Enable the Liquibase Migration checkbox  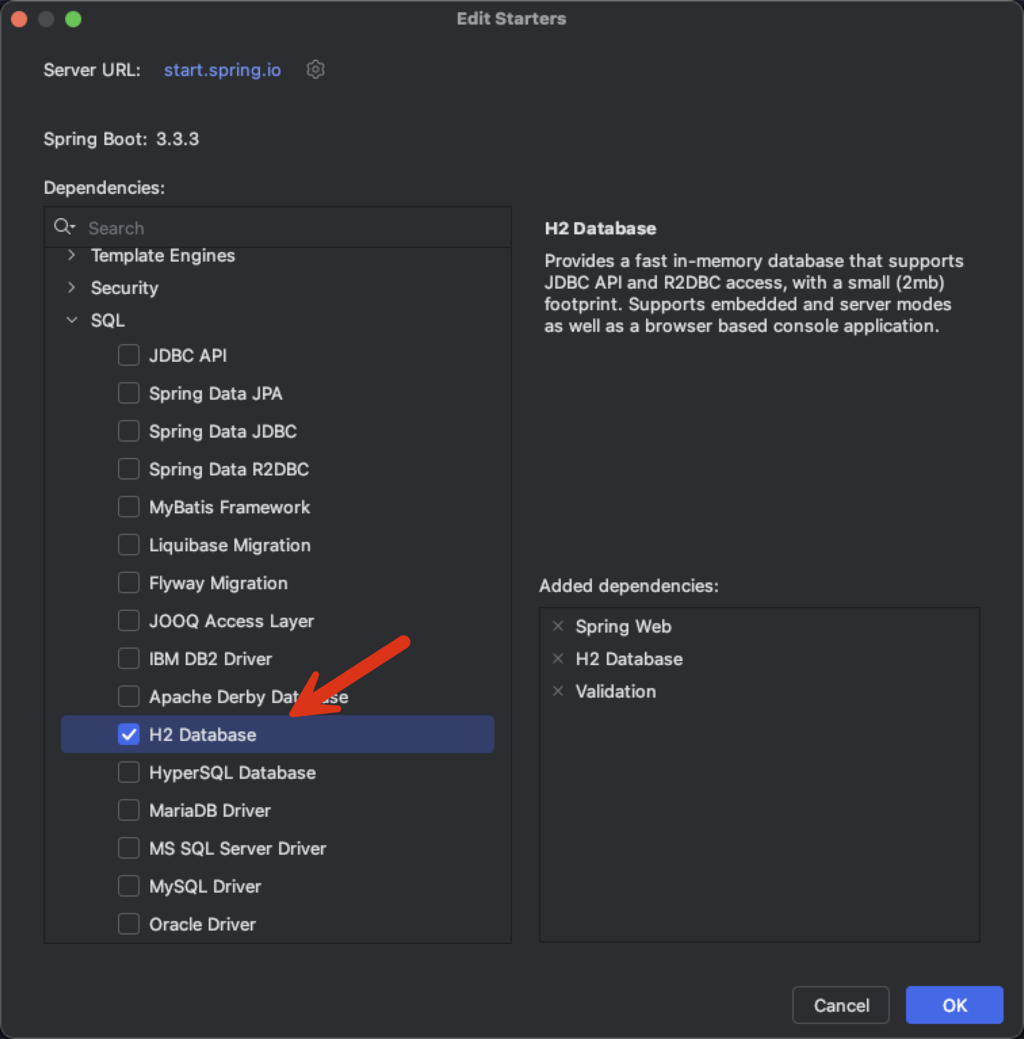[x=129, y=545]
